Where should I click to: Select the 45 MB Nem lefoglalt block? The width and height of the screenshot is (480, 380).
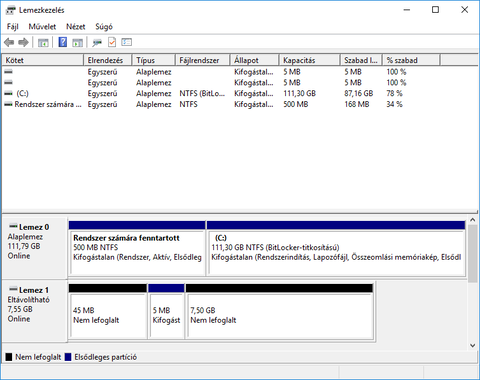click(x=108, y=311)
